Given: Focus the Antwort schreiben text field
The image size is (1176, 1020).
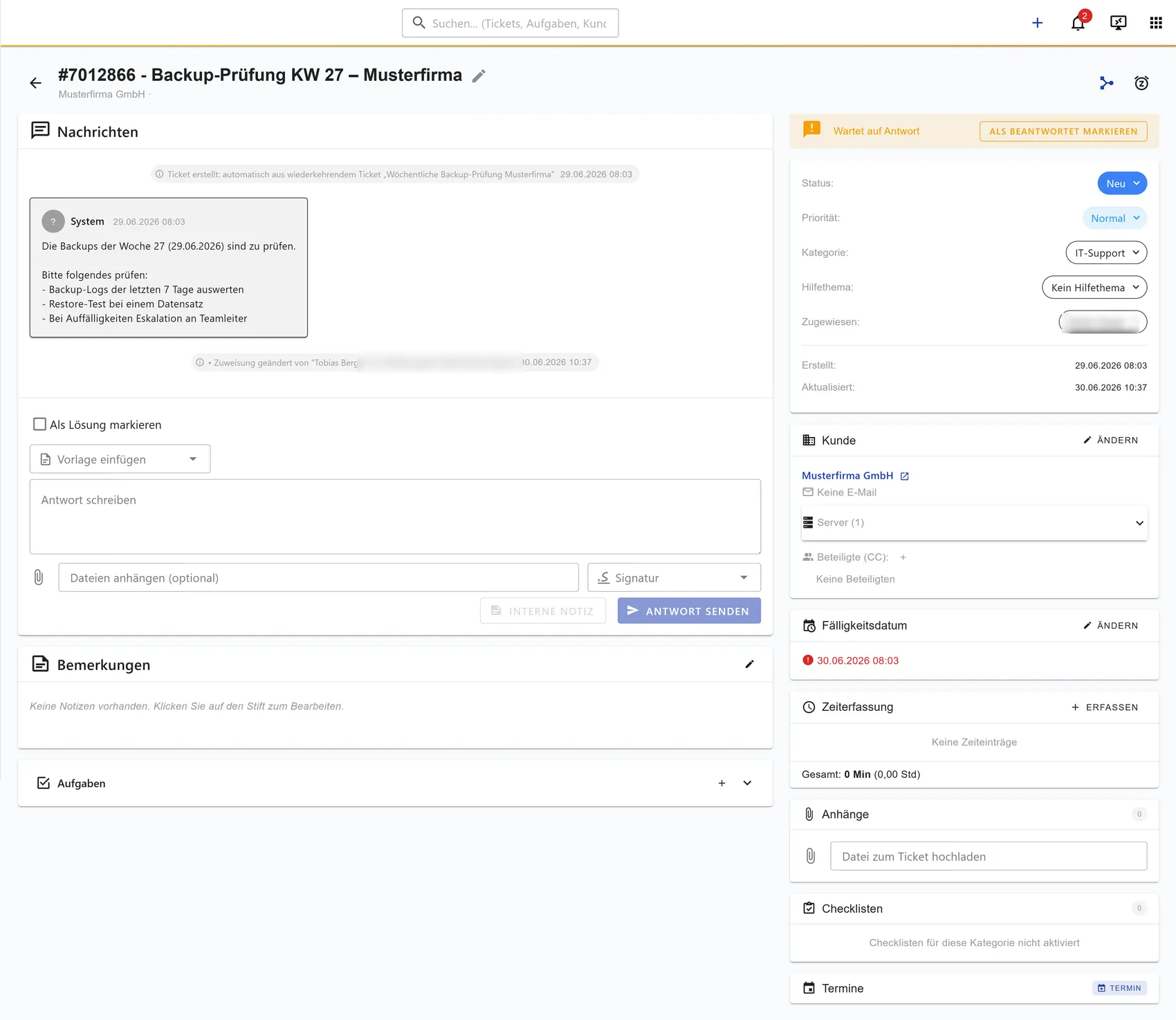Looking at the screenshot, I should point(395,517).
